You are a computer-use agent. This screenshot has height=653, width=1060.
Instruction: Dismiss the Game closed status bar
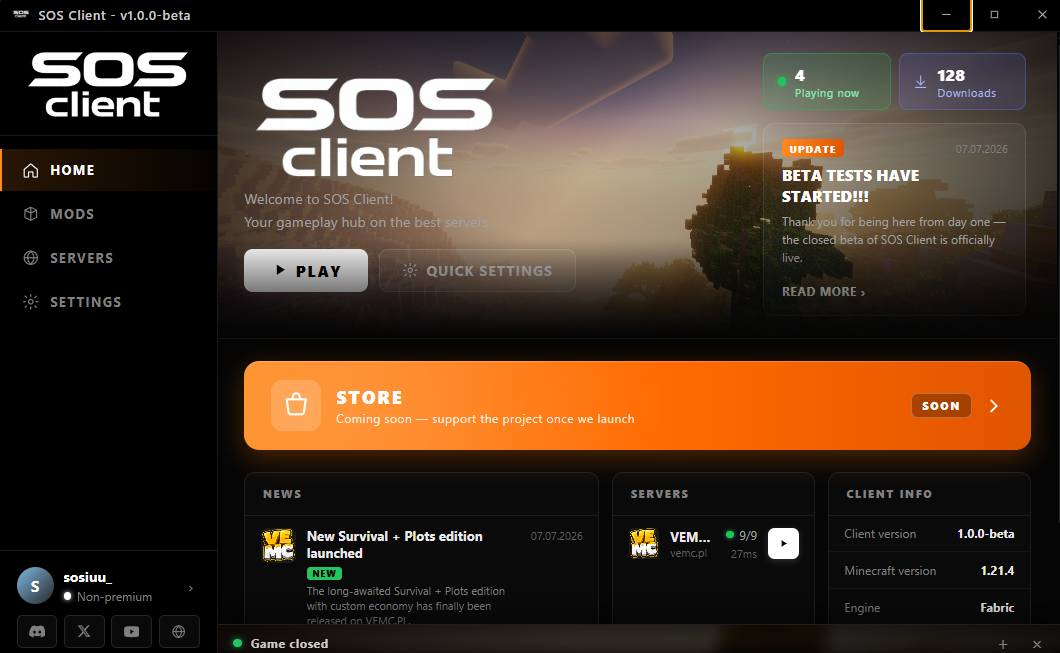tap(1037, 644)
